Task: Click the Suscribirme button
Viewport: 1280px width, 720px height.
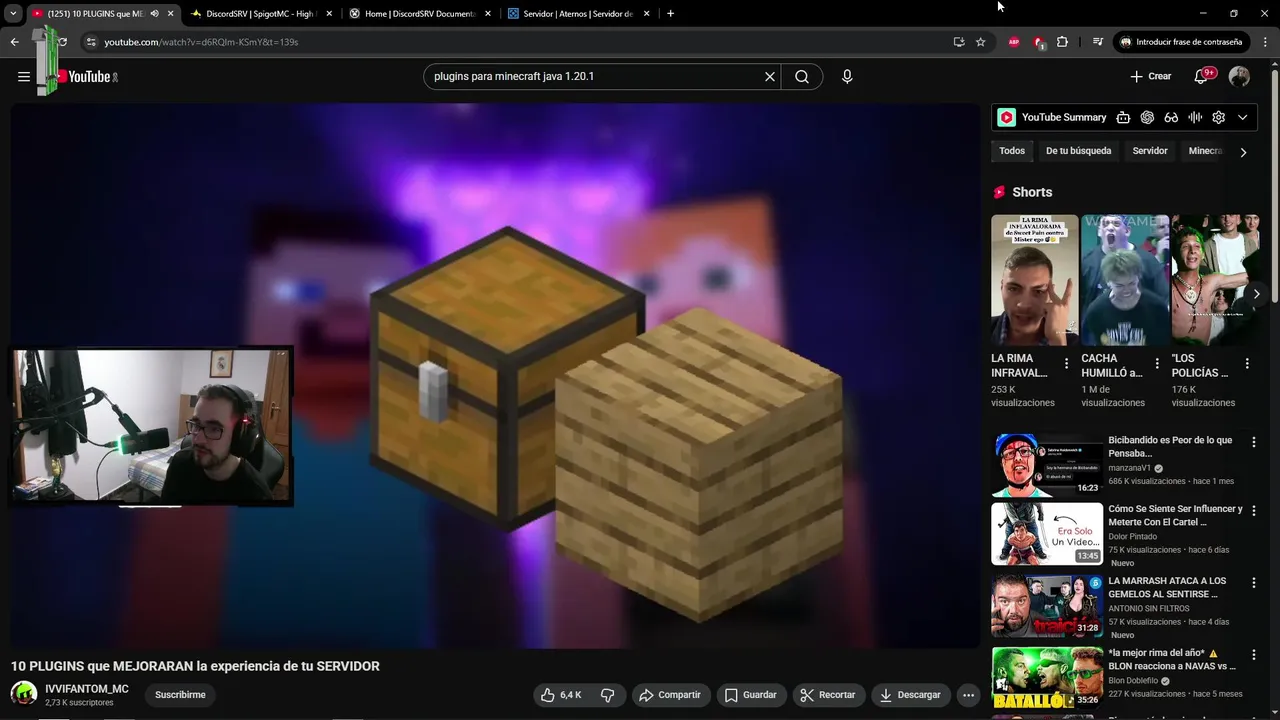Action: (180, 695)
